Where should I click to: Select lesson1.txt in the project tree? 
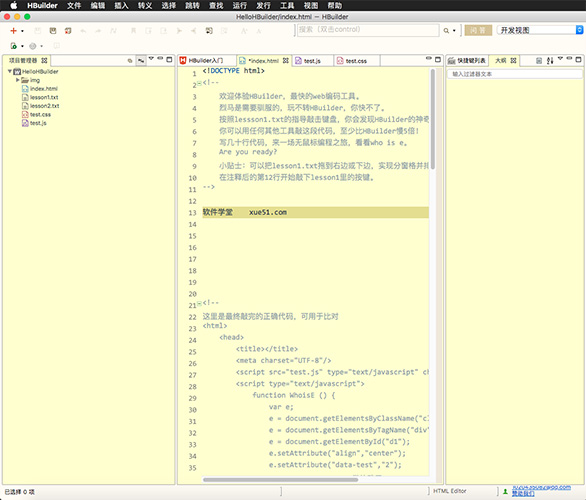click(40, 97)
